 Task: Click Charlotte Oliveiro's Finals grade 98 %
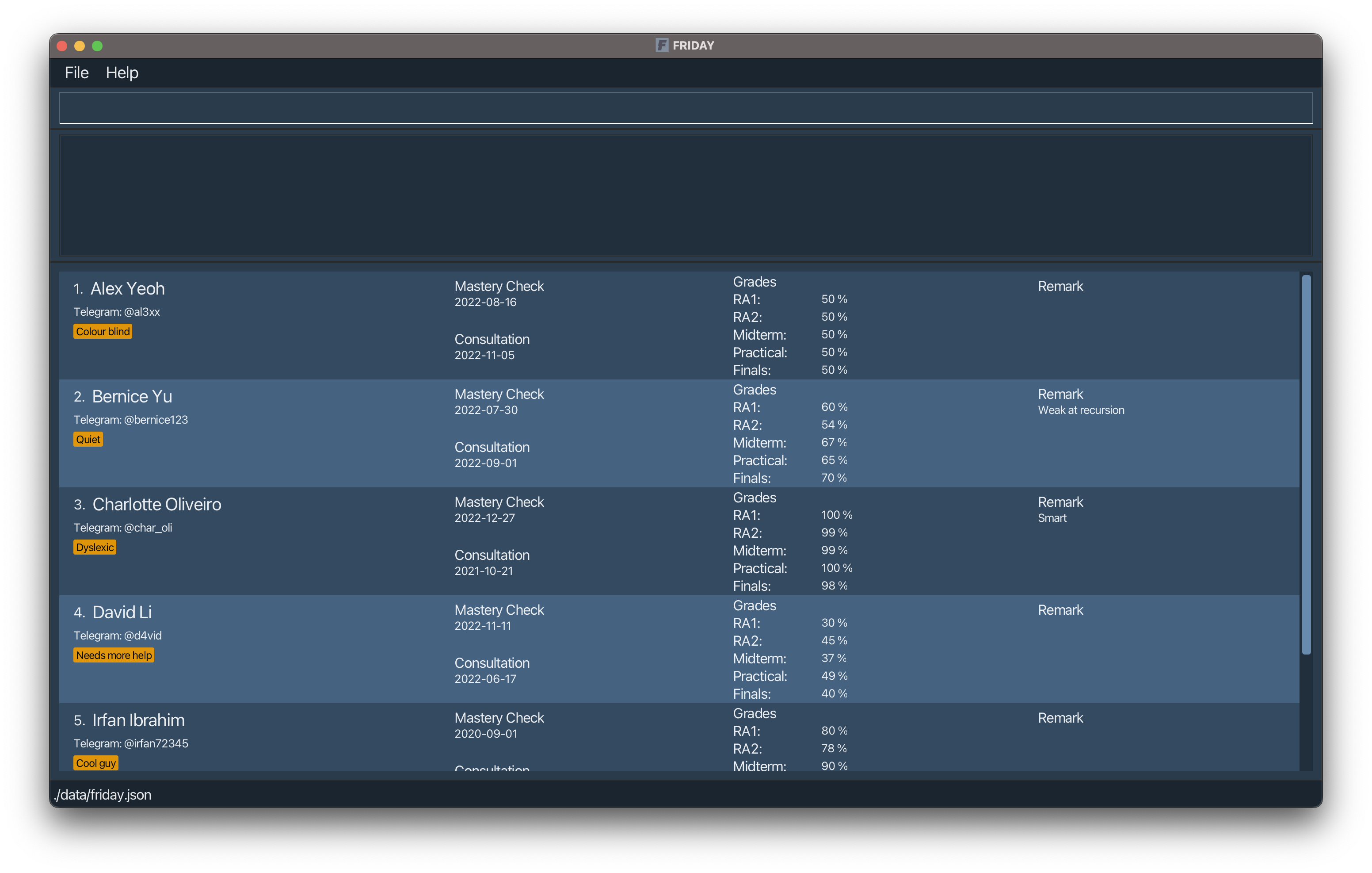pyautogui.click(x=834, y=586)
